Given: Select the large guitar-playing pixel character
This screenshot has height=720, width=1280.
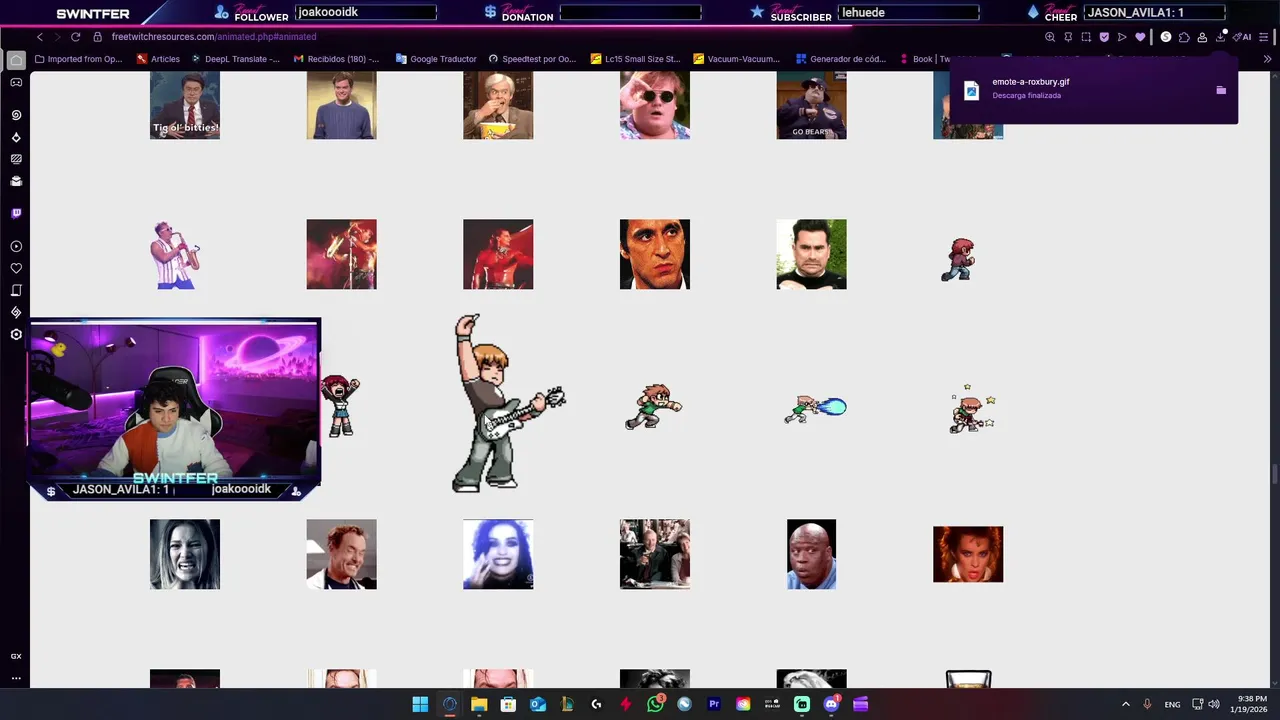Looking at the screenshot, I should [509, 403].
